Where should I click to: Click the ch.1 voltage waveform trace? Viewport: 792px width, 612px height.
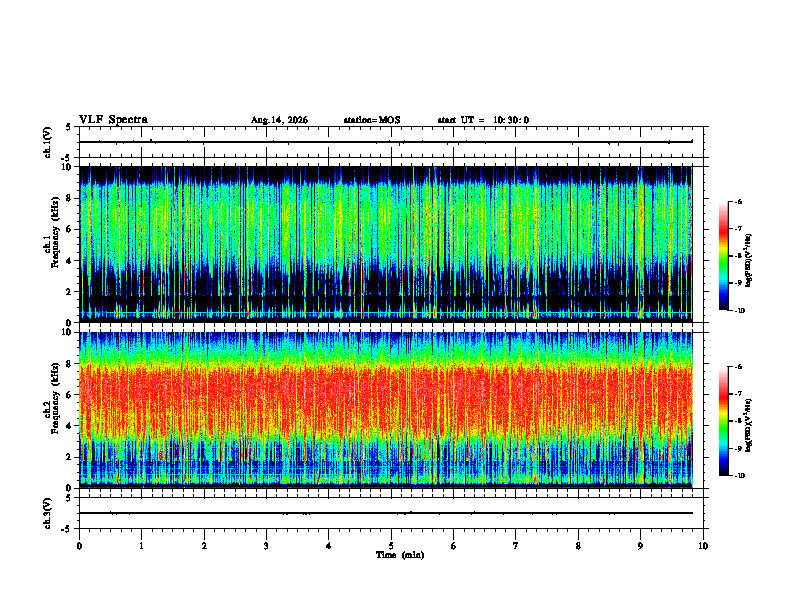(x=386, y=142)
